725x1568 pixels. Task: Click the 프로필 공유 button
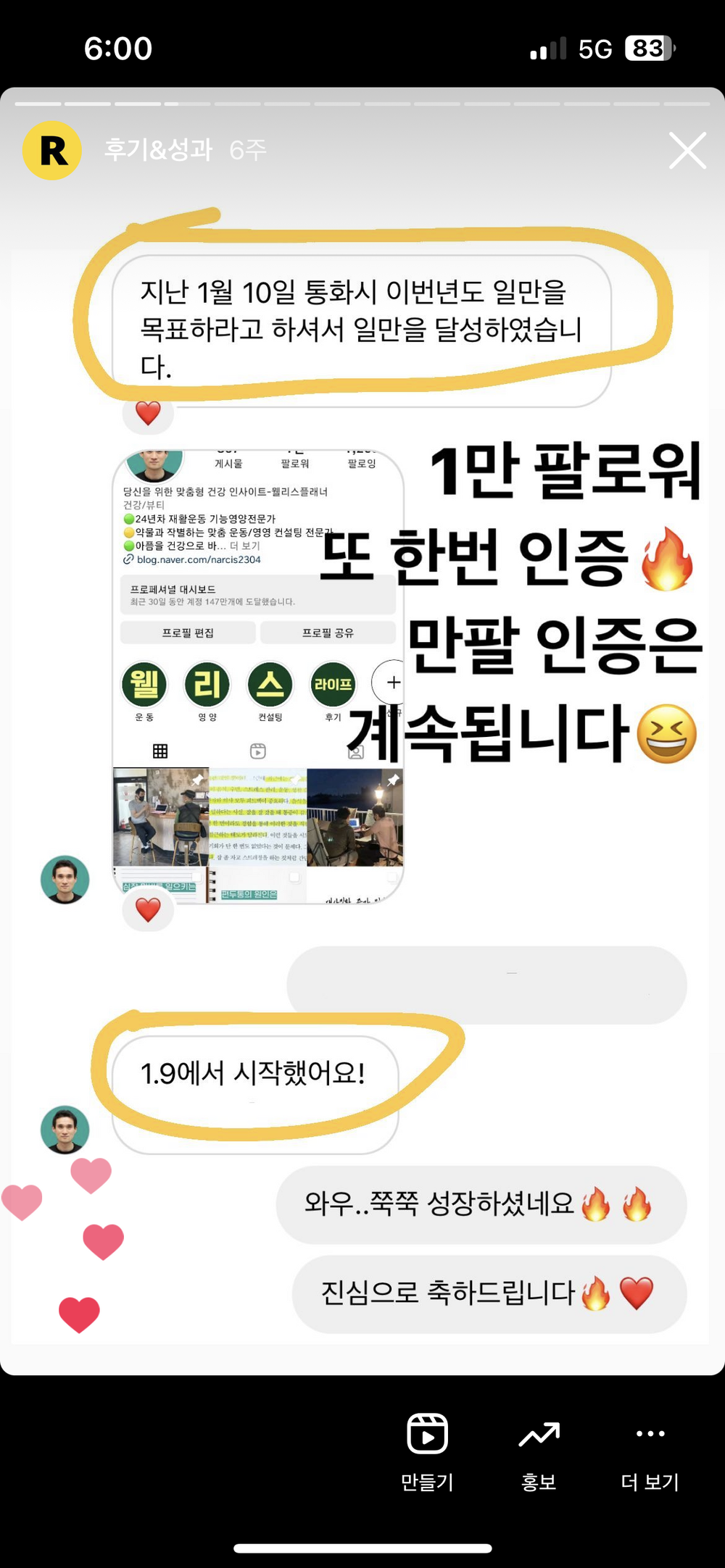coord(328,633)
